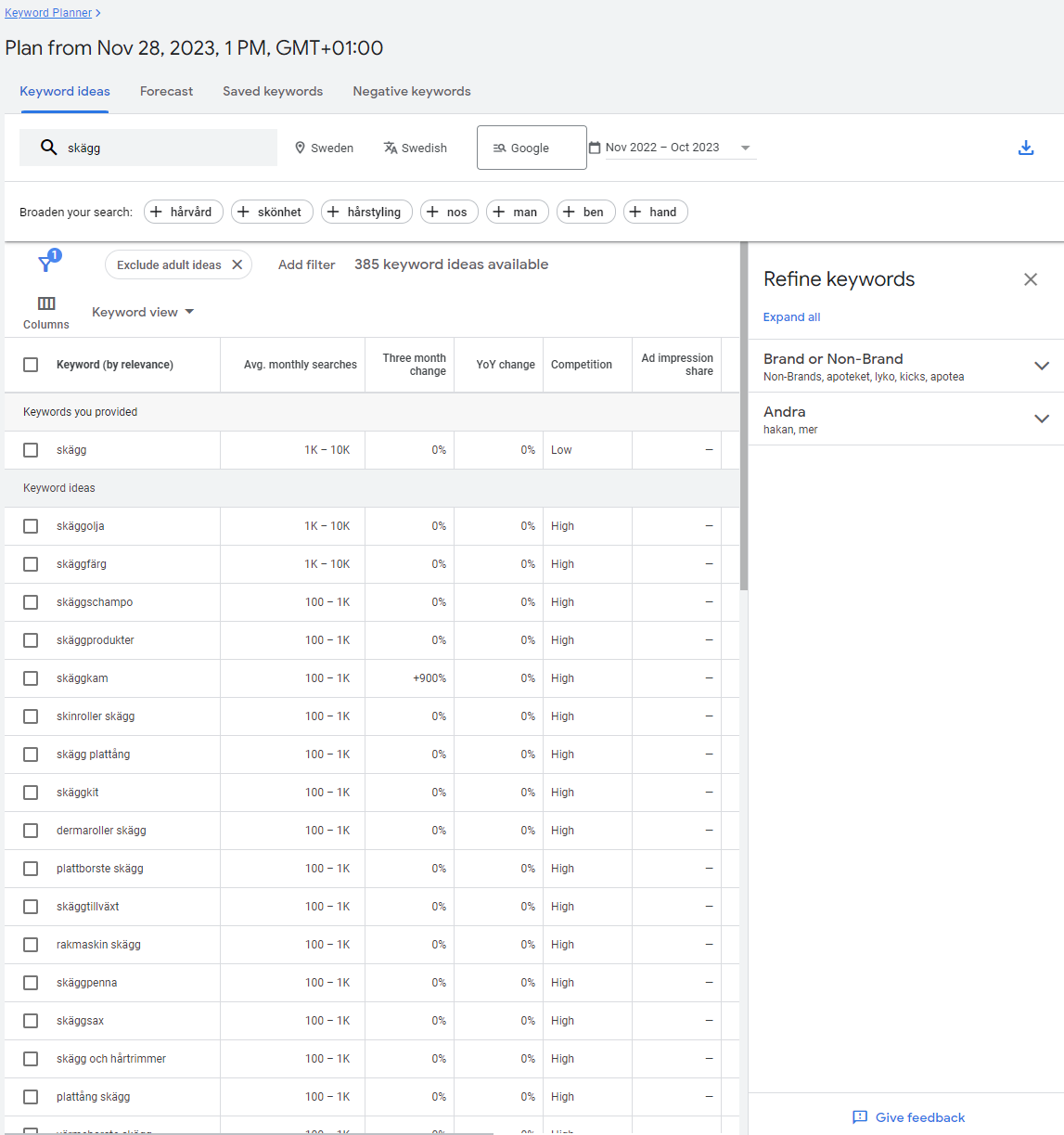Viewport: 1064px width, 1135px height.
Task: Sort by Avg. monthly searches column
Action: pos(301,365)
